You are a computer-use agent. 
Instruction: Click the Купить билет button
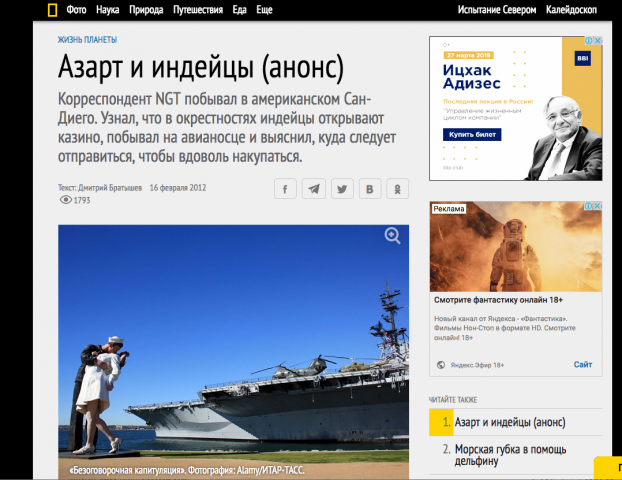pyautogui.click(x=472, y=134)
